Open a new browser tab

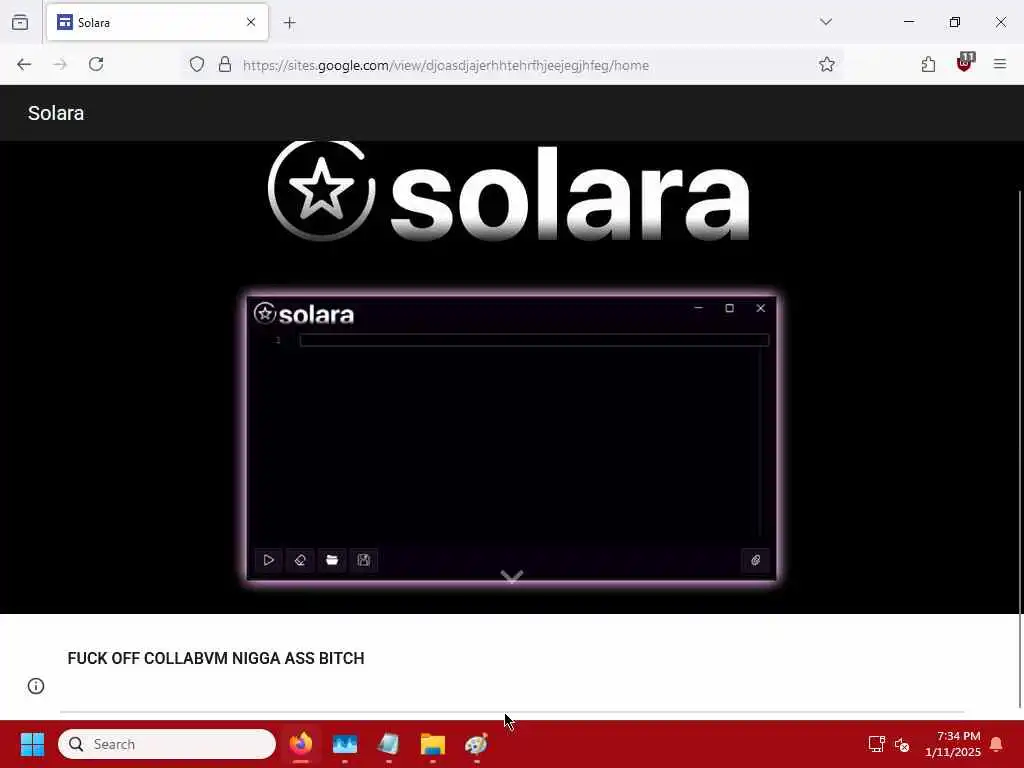pos(290,23)
